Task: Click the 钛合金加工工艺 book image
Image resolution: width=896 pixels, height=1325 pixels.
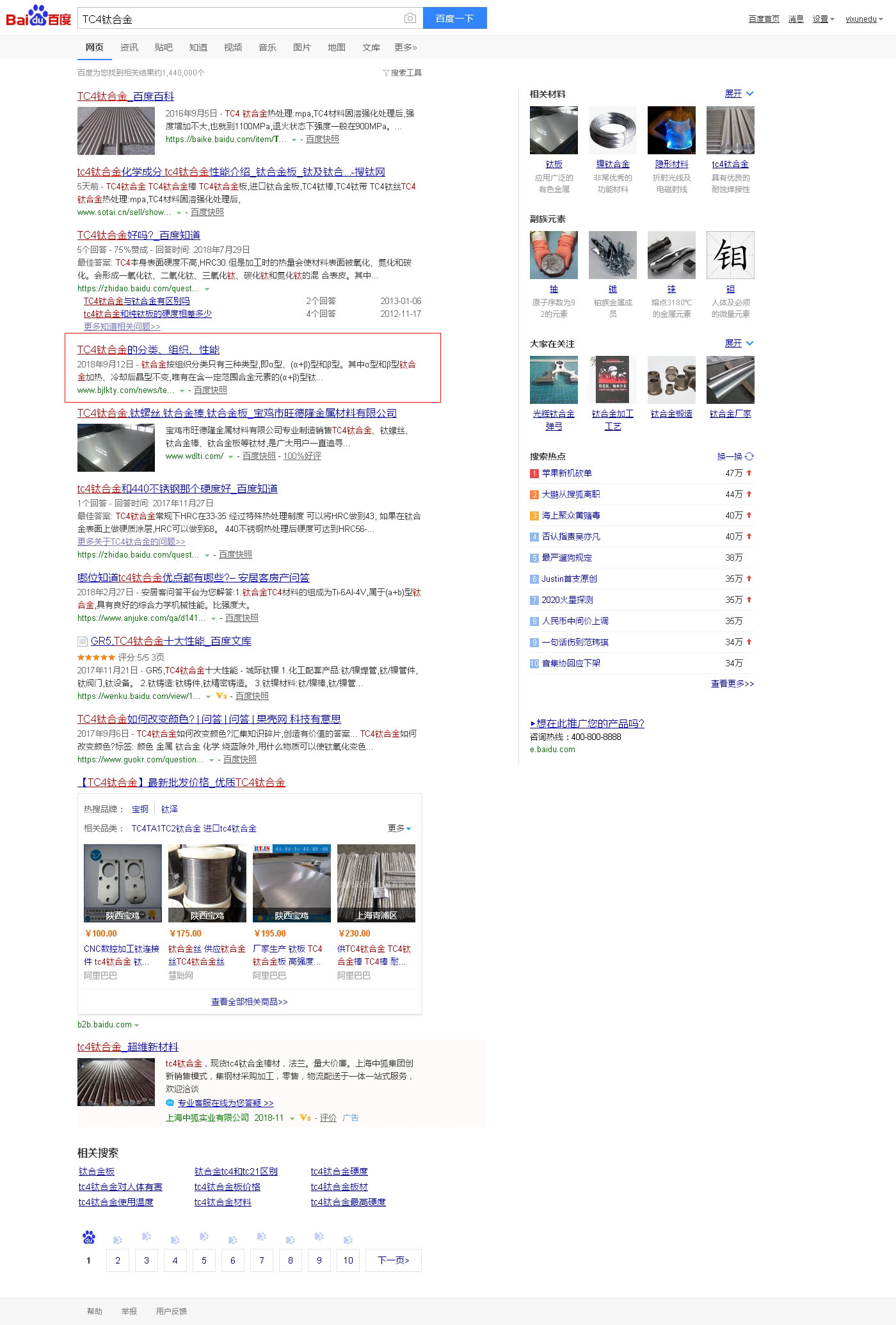Action: pyautogui.click(x=613, y=380)
